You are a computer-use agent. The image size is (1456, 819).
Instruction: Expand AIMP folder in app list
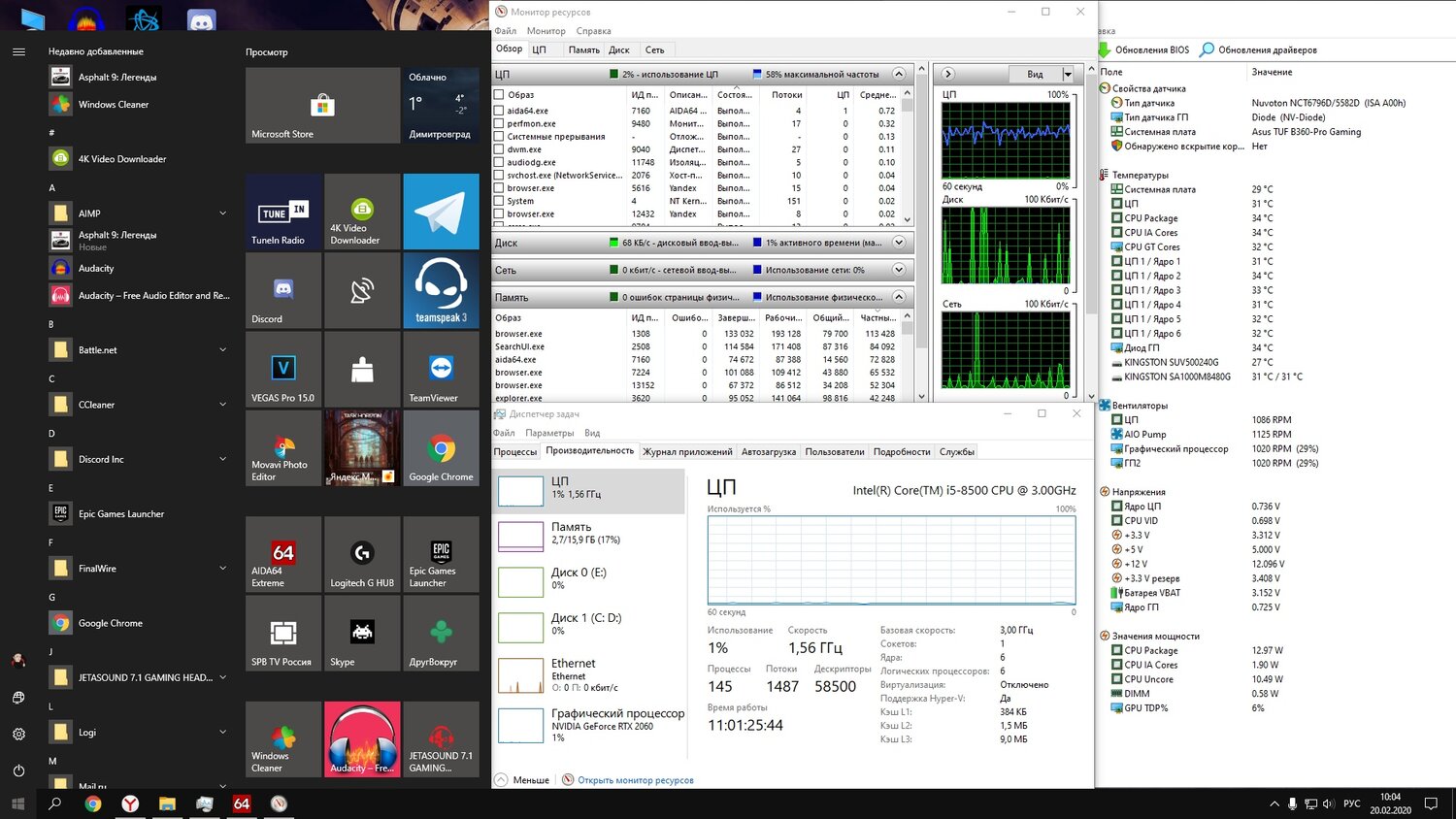222,213
